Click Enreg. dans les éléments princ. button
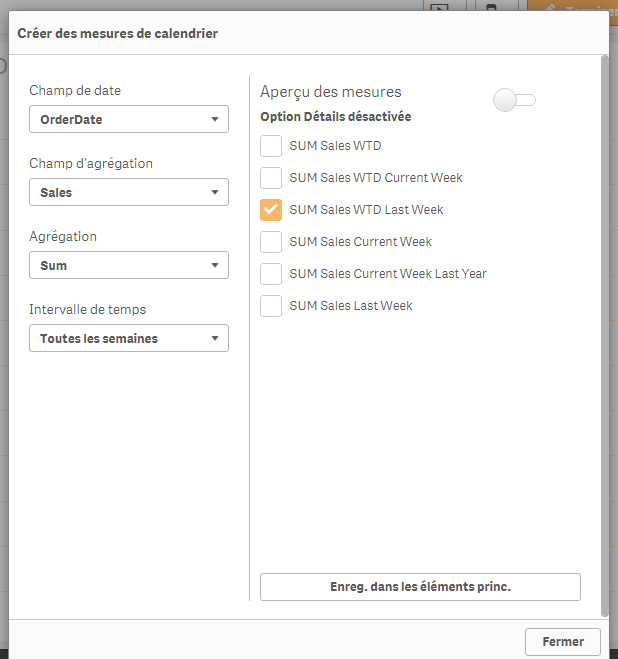Image resolution: width=618 pixels, height=659 pixels. click(x=420, y=587)
